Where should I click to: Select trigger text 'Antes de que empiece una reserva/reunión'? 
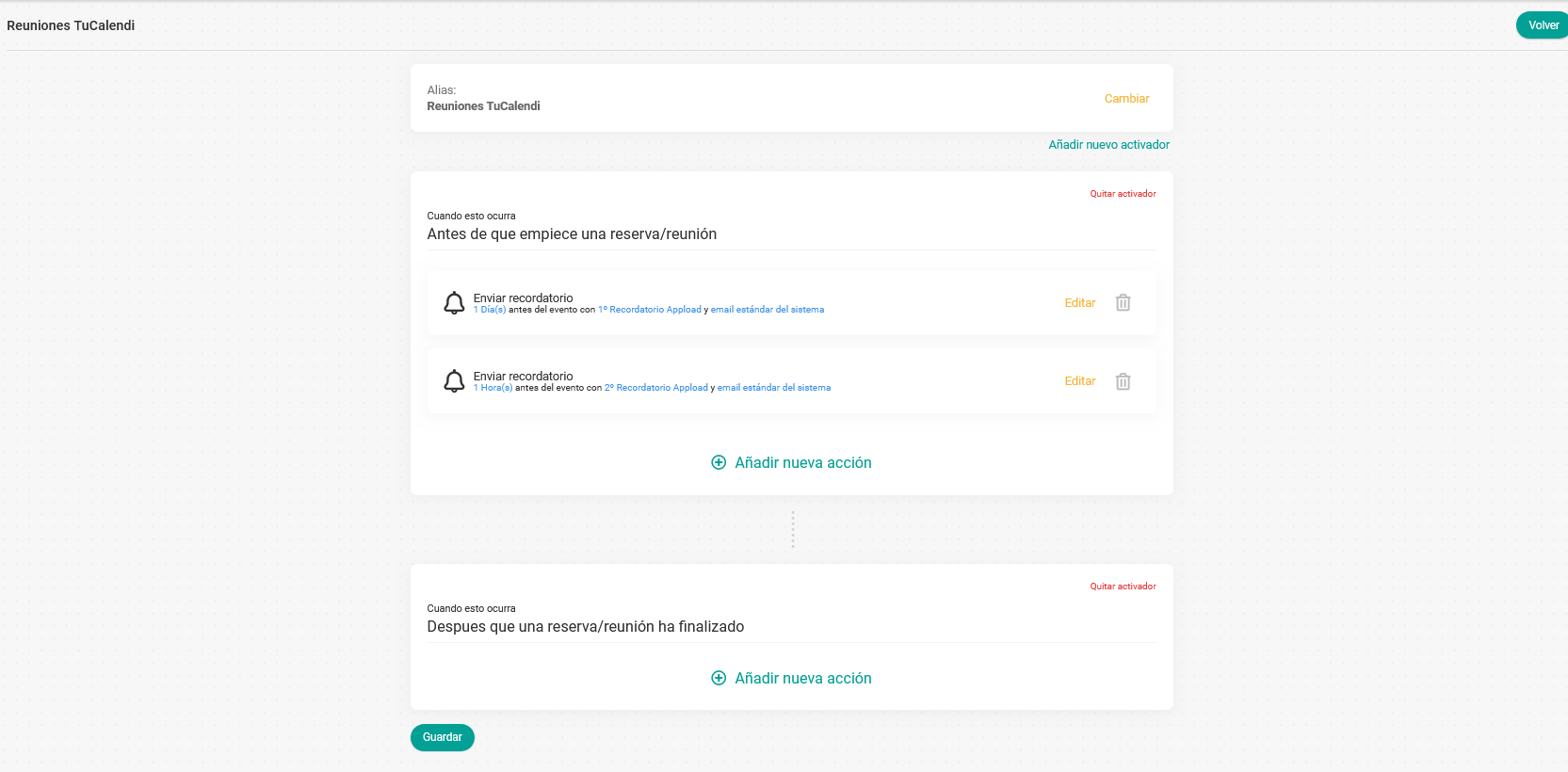point(572,234)
